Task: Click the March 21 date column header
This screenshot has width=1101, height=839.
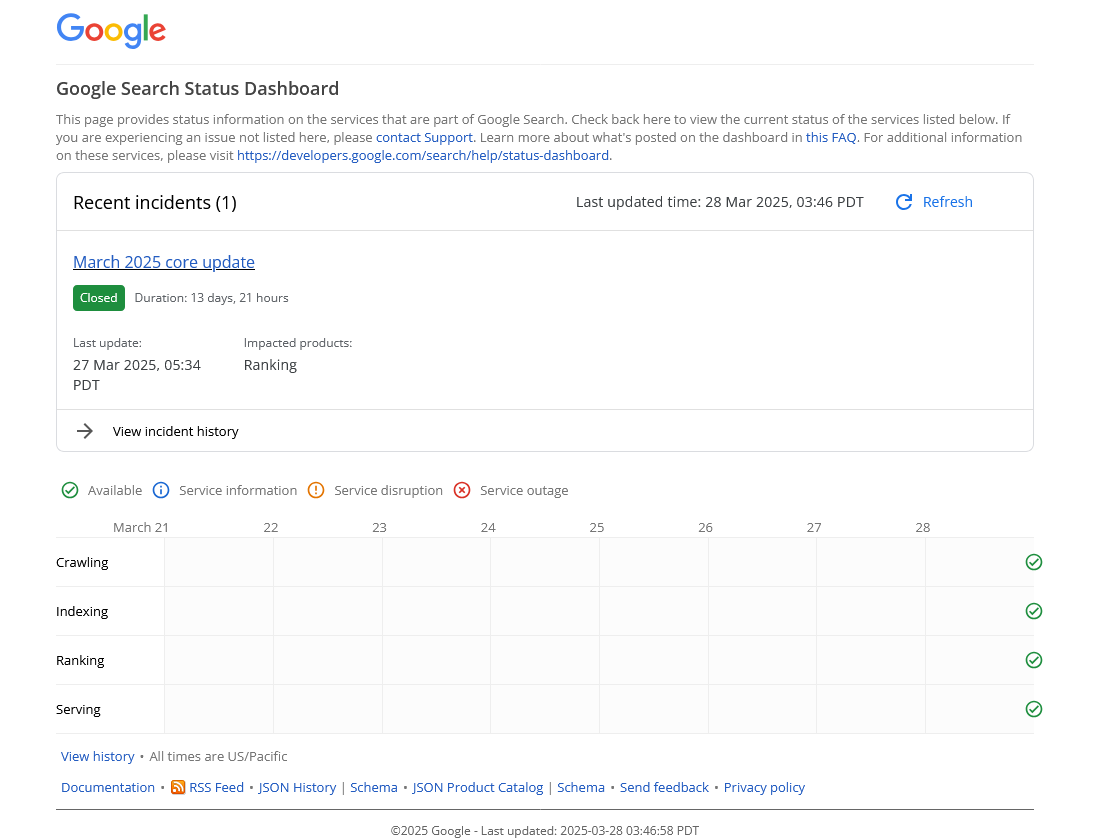Action: point(140,527)
